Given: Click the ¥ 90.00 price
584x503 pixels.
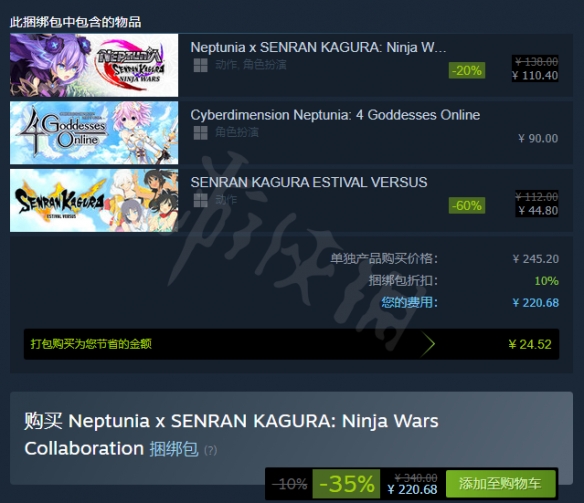Looking at the screenshot, I should 538,139.
